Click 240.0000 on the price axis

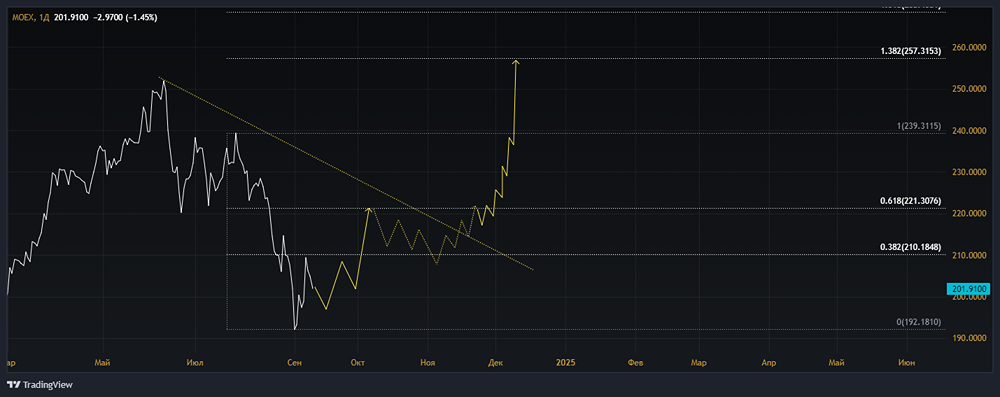click(x=969, y=131)
